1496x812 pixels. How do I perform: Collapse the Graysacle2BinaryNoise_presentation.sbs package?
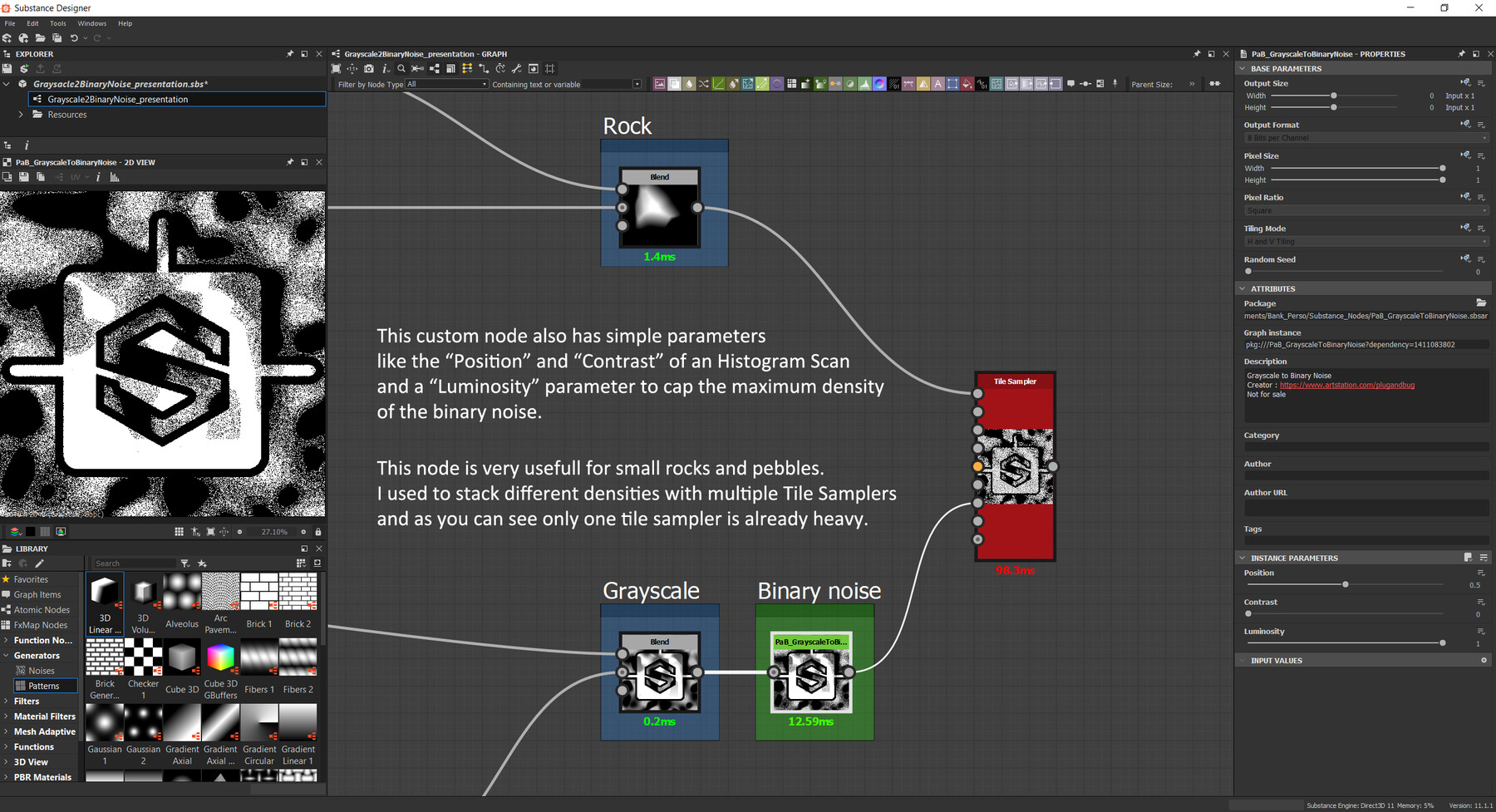(7, 84)
